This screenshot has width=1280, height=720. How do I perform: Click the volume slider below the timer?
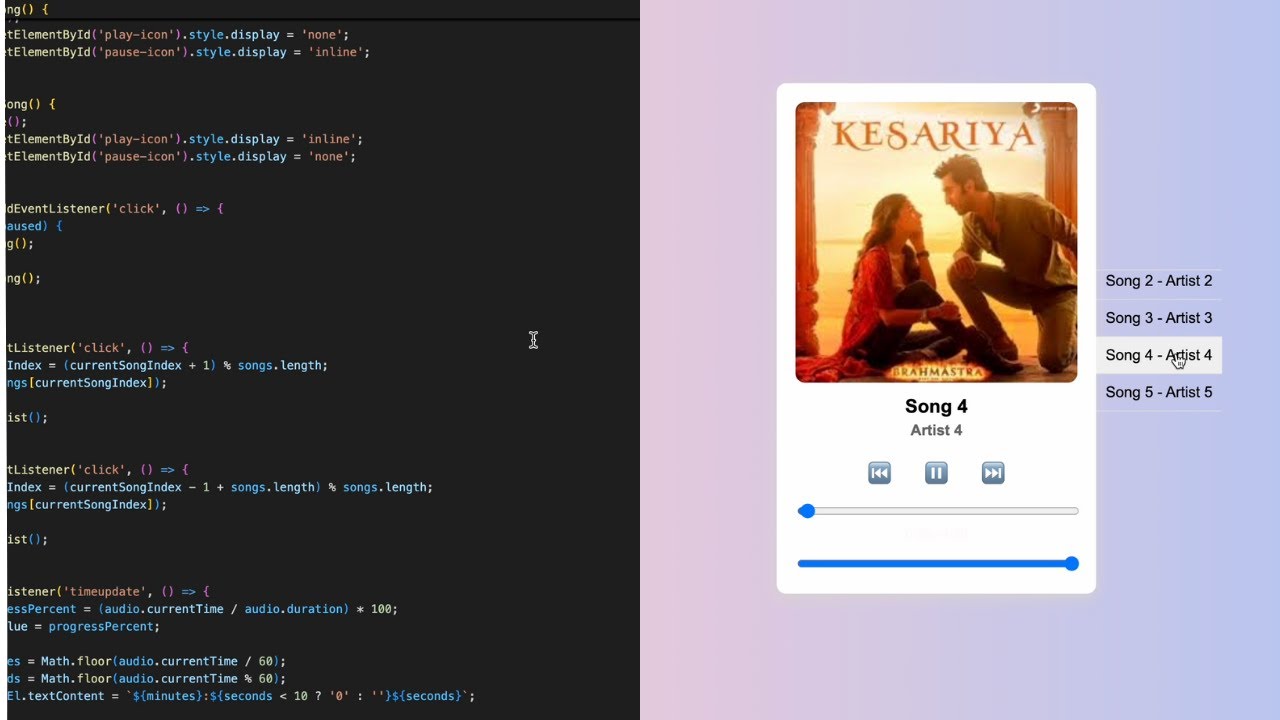click(x=938, y=564)
